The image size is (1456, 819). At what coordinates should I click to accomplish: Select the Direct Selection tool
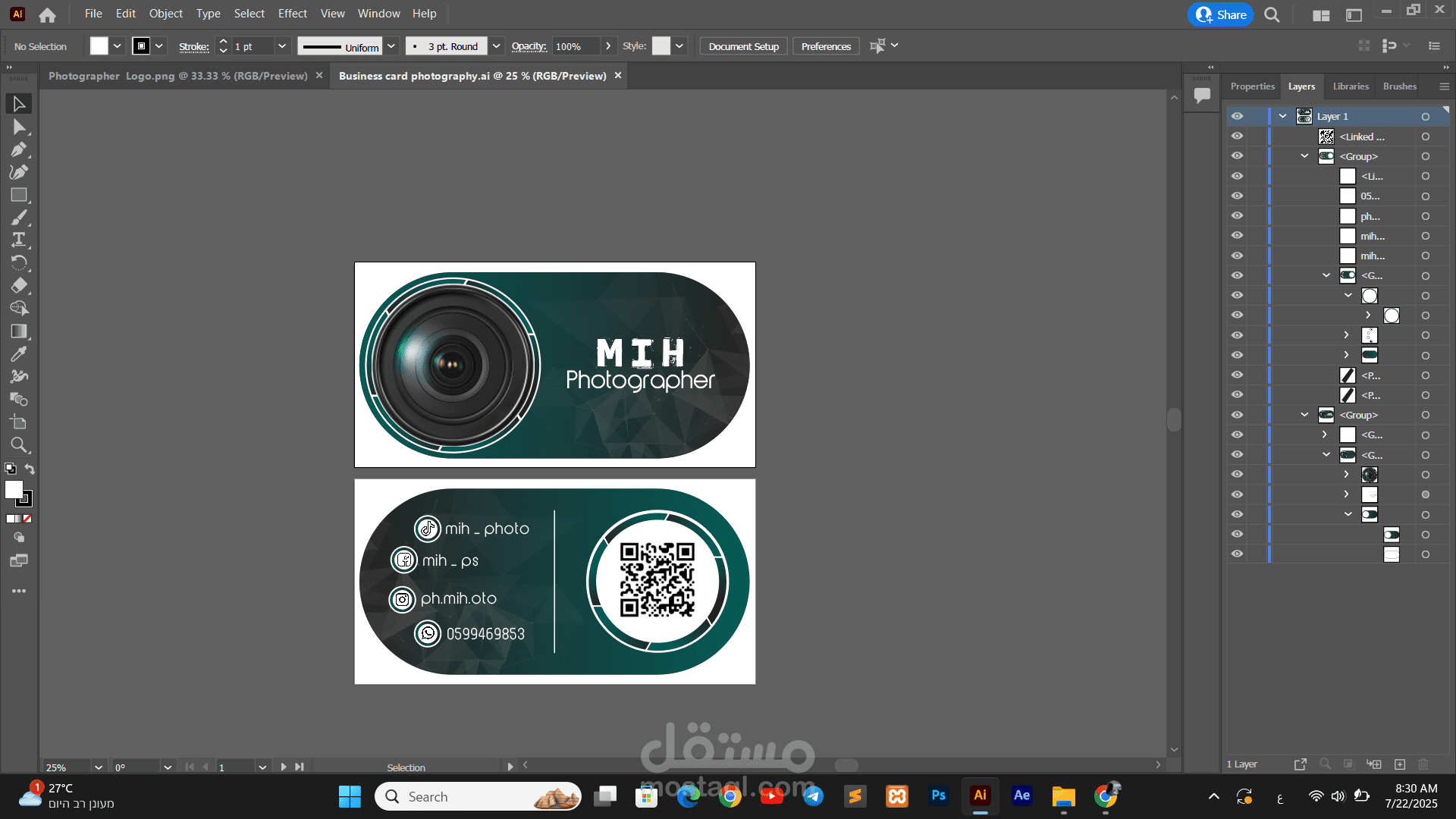19,127
